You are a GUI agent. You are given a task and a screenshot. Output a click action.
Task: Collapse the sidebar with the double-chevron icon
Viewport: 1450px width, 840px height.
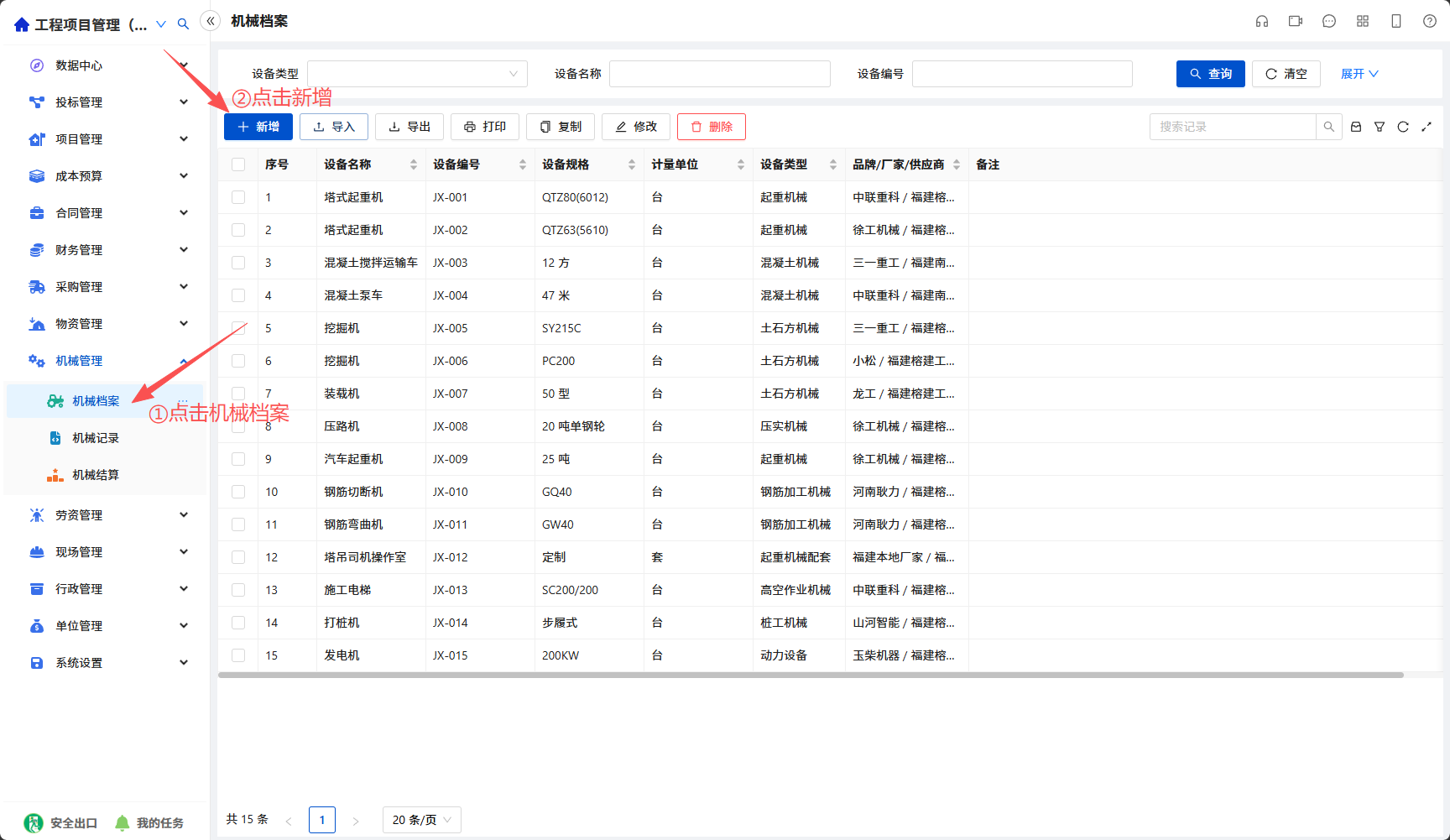[x=211, y=21]
